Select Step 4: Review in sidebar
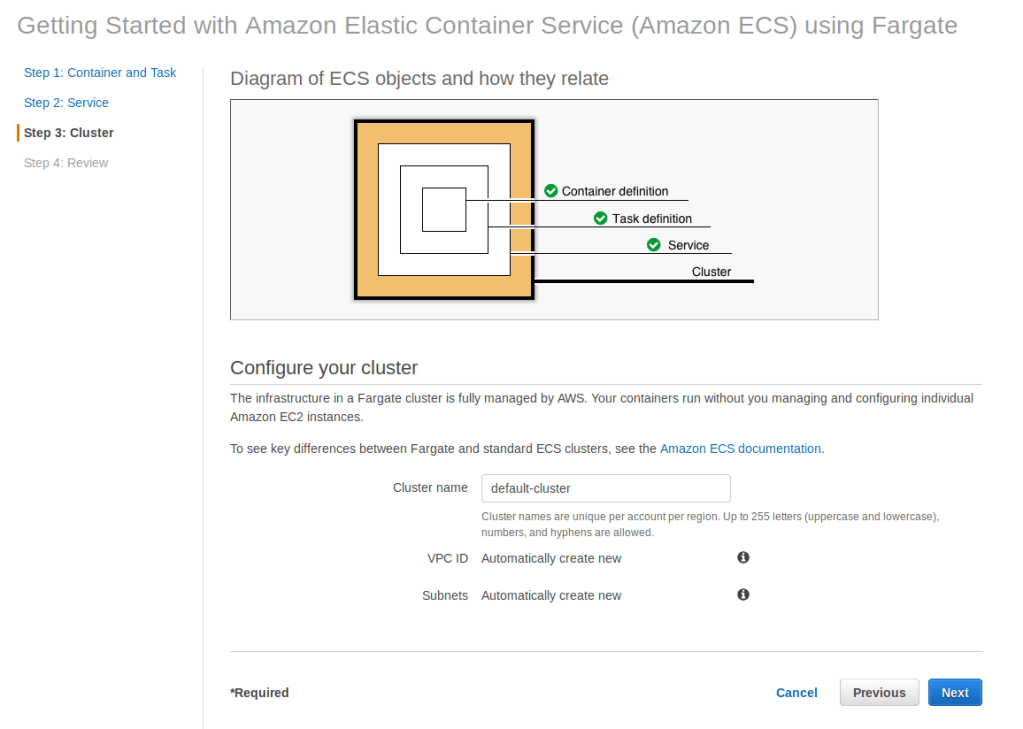This screenshot has width=1023, height=729. (x=66, y=163)
